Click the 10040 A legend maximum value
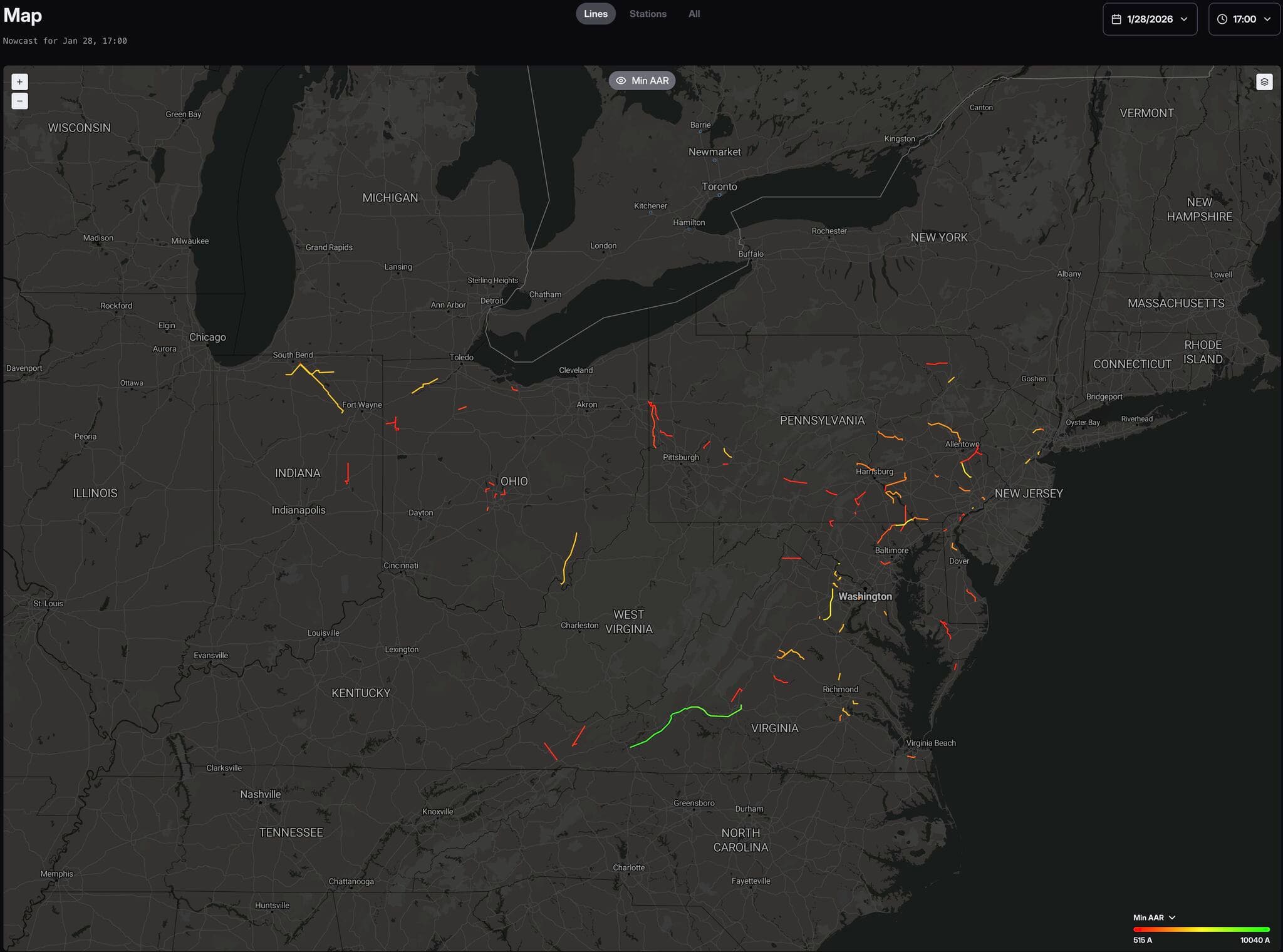 point(1255,940)
